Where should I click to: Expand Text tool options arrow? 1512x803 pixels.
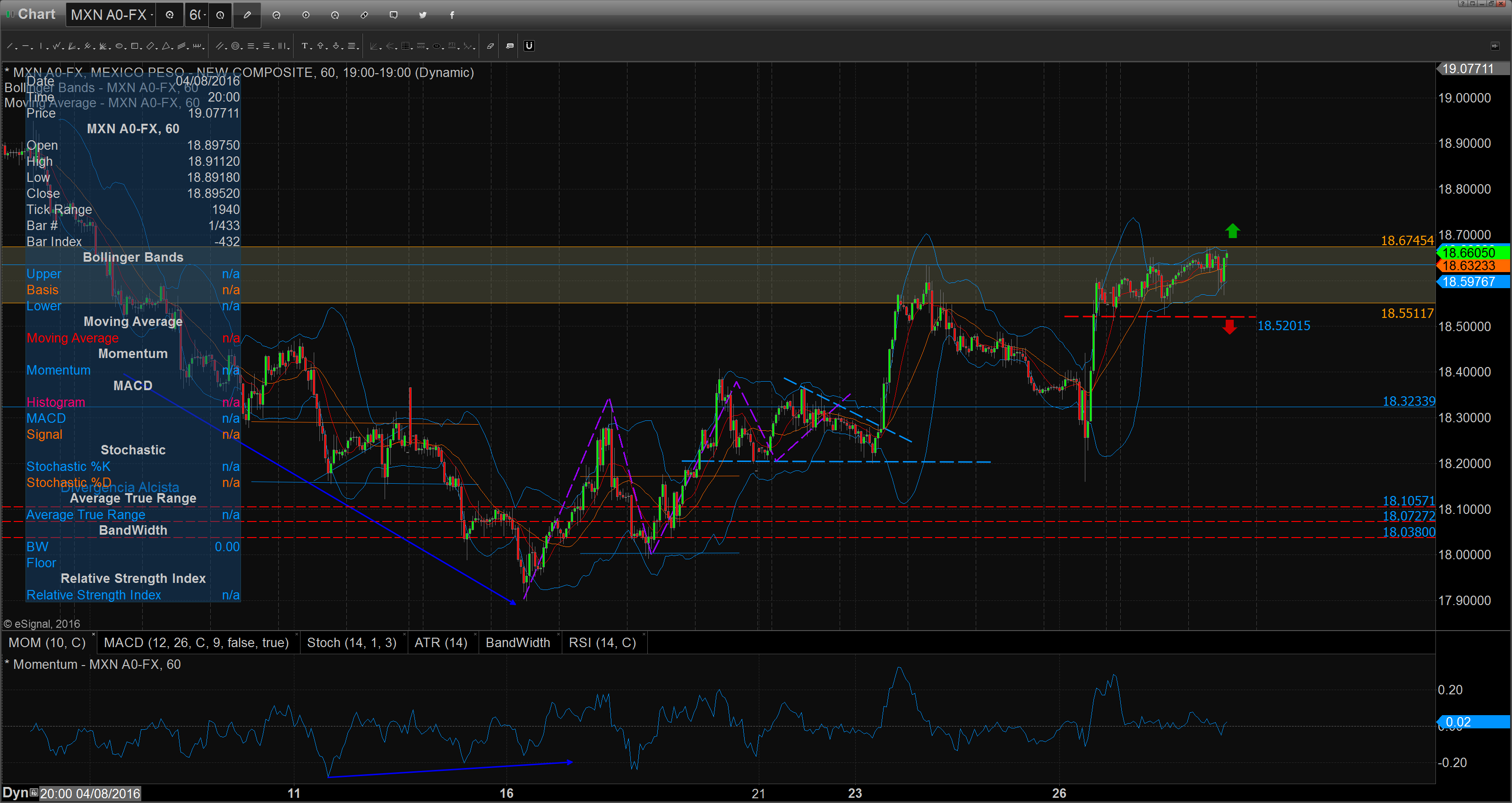tap(311, 49)
